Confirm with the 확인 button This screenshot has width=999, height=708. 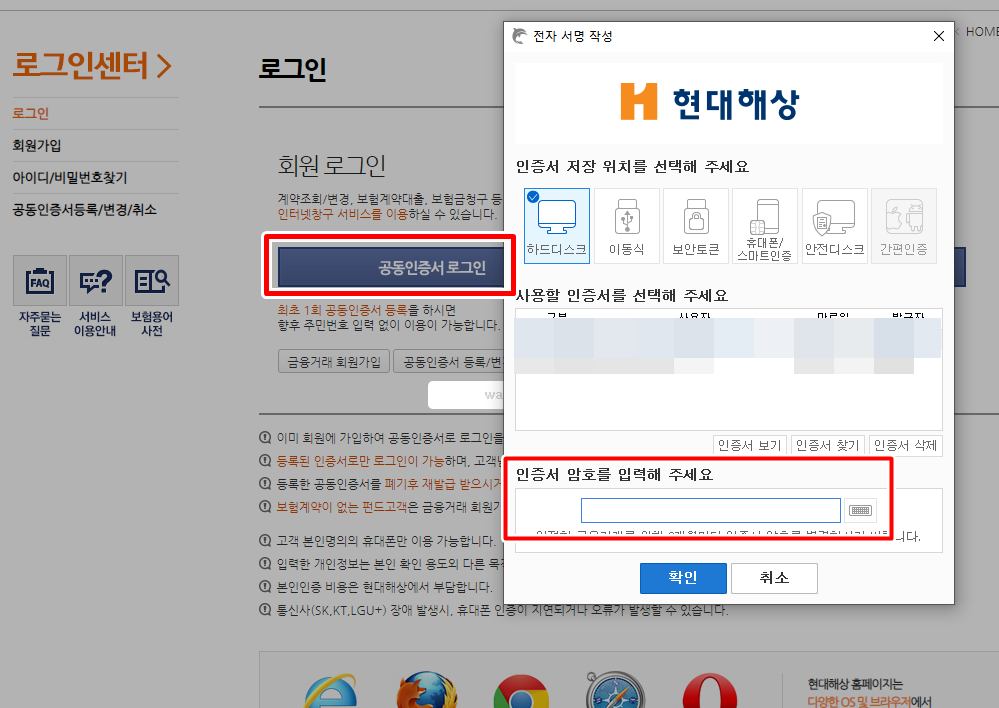683,578
